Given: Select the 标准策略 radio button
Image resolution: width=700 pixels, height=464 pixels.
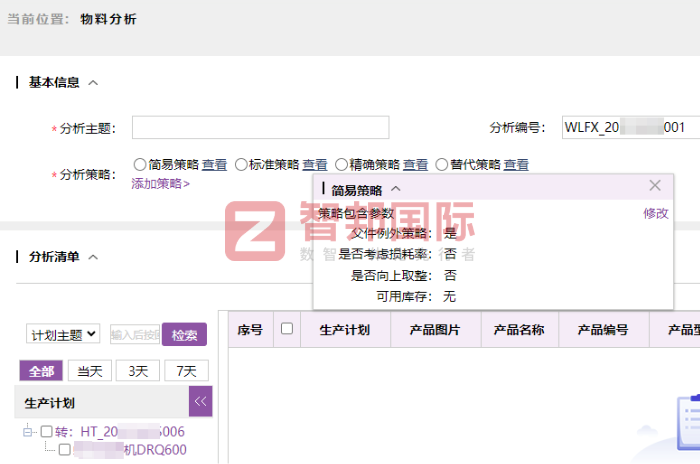Looking at the screenshot, I should 241,164.
